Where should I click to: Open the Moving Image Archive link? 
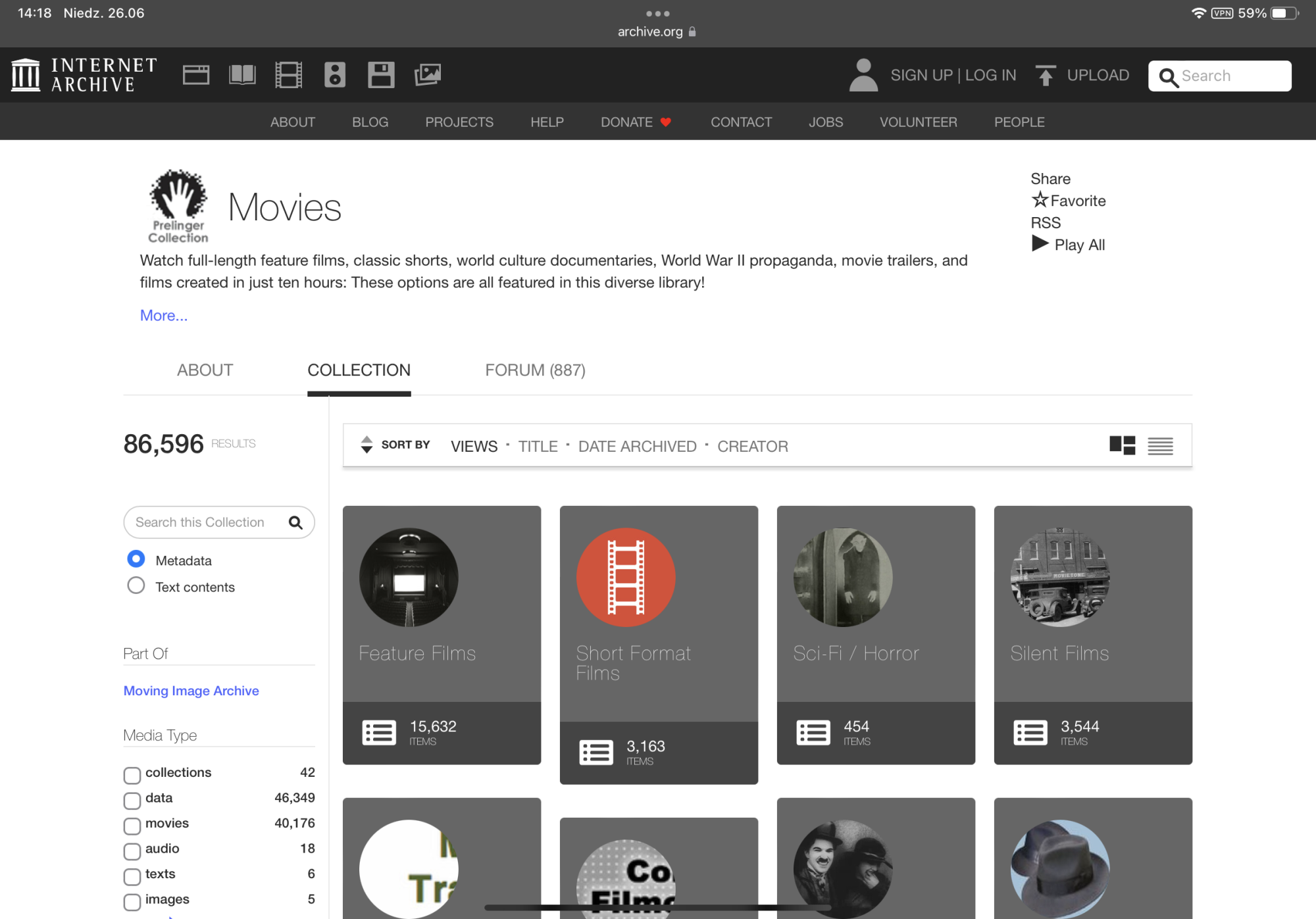point(191,691)
